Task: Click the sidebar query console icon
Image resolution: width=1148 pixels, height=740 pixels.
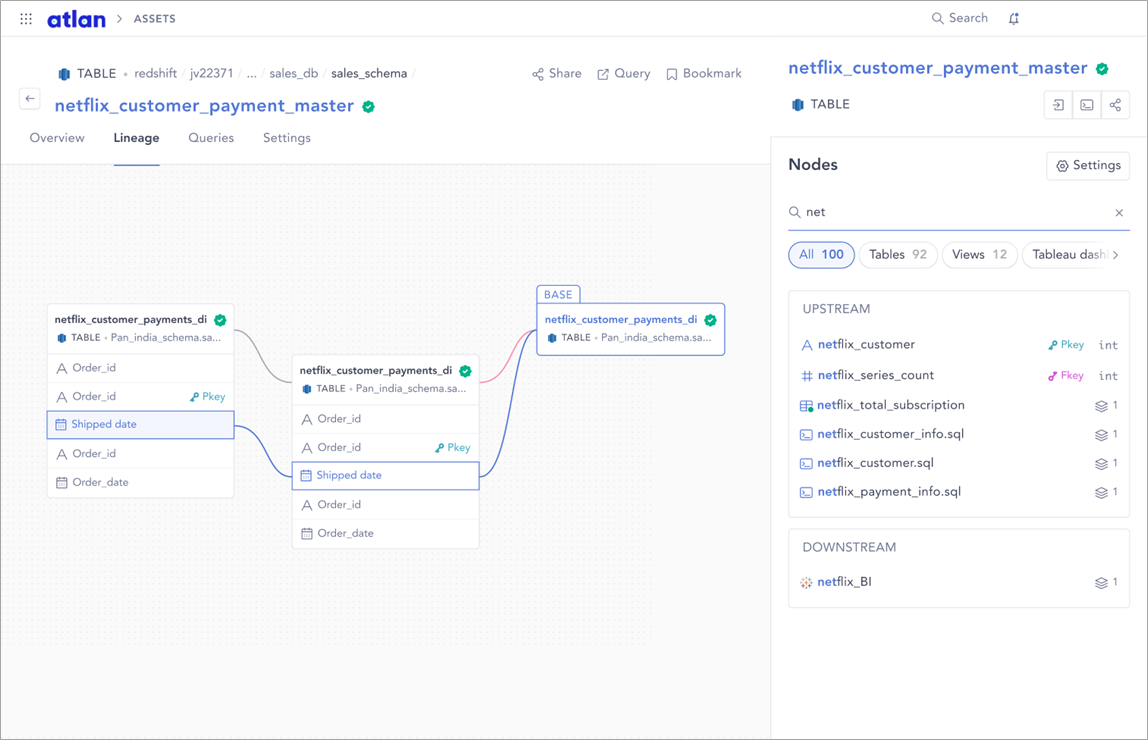Action: pyautogui.click(x=1087, y=105)
